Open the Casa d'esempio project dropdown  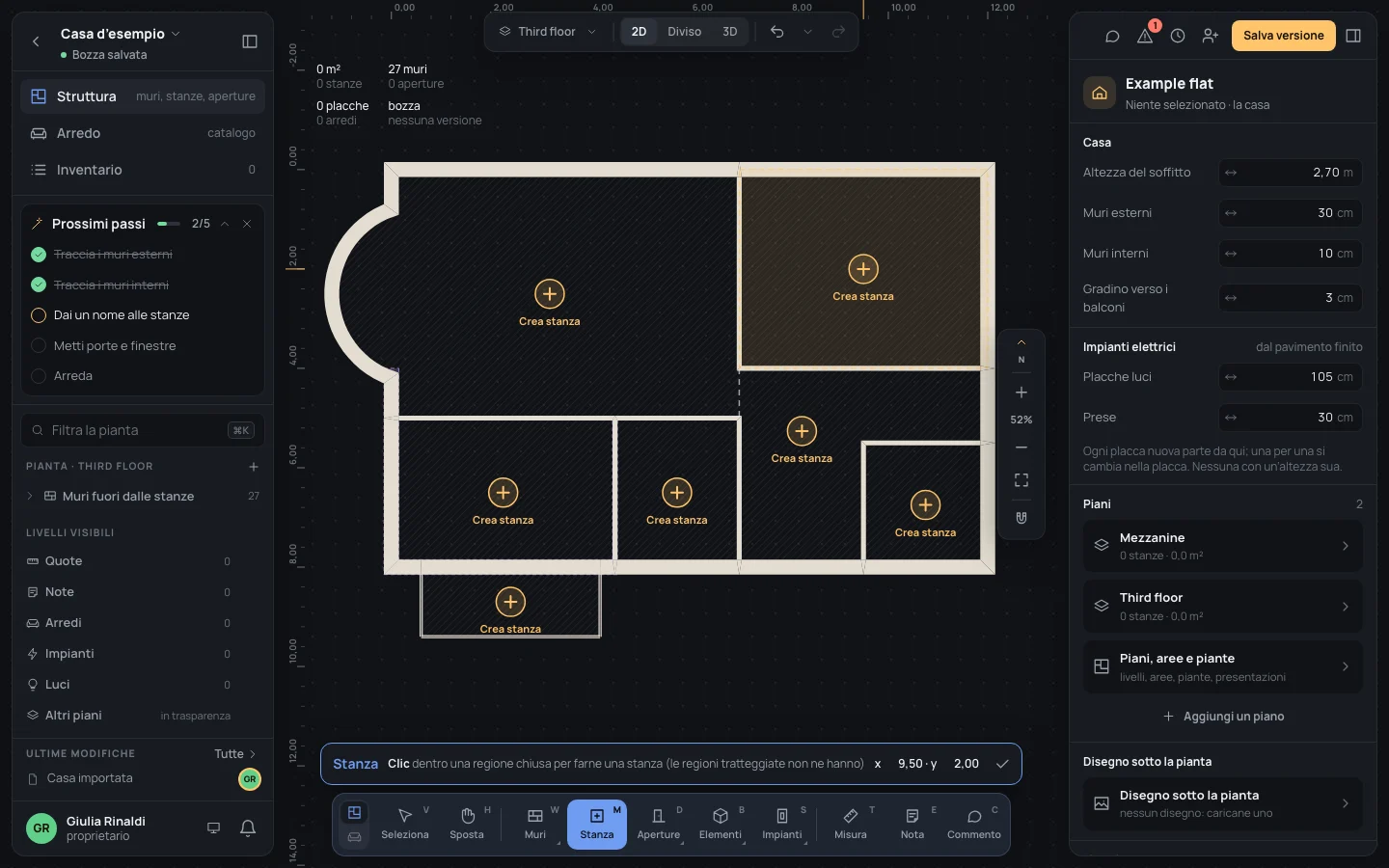click(120, 34)
